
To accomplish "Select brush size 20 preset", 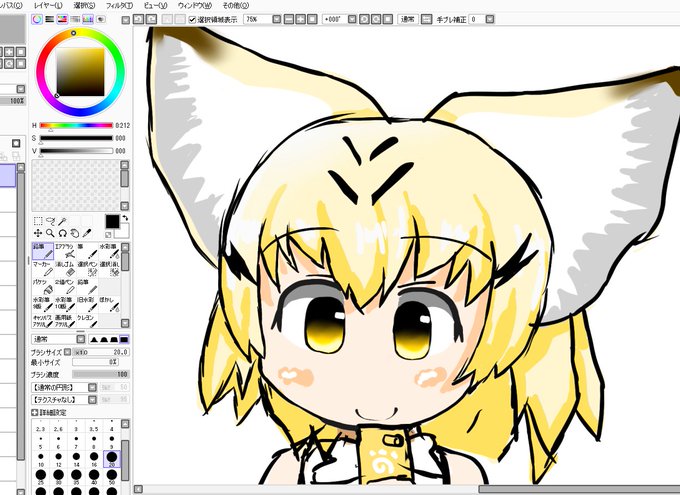I will tap(111, 458).
